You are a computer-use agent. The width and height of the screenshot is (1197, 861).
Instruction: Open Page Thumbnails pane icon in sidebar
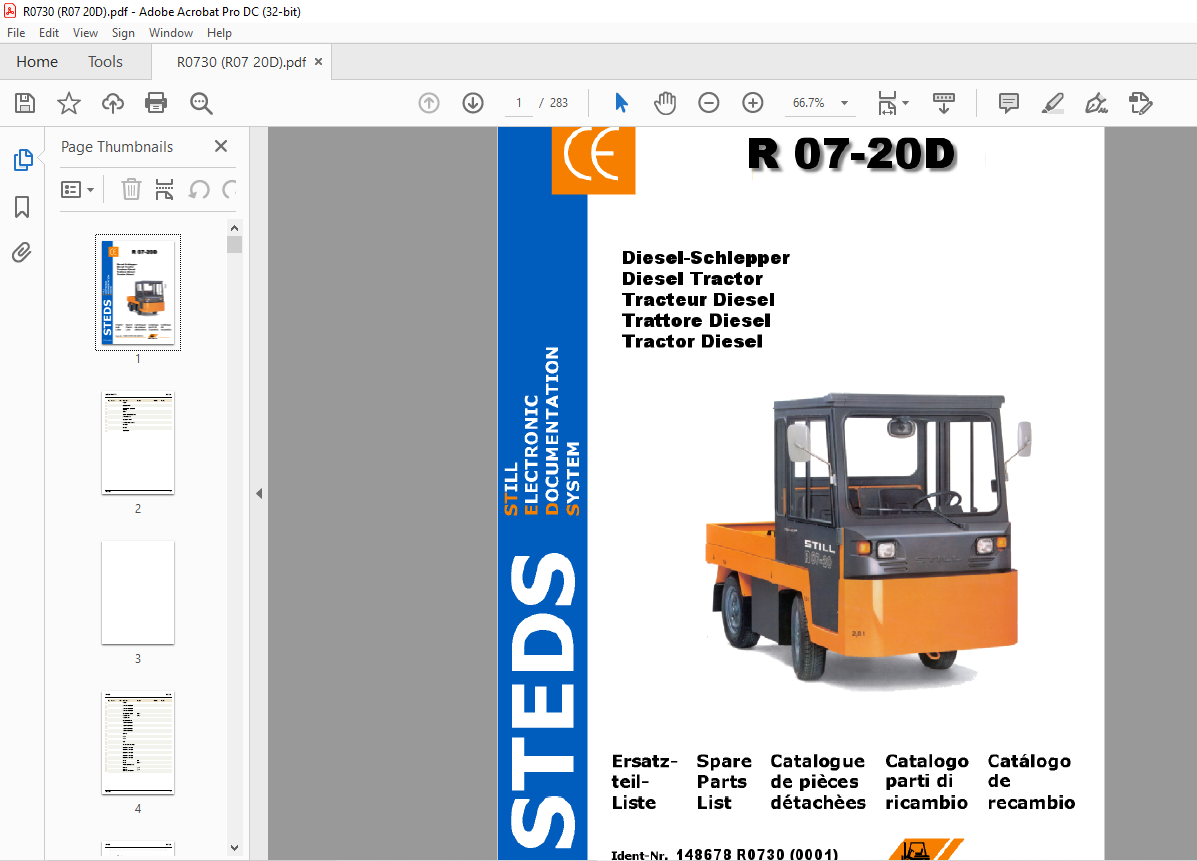pos(23,160)
